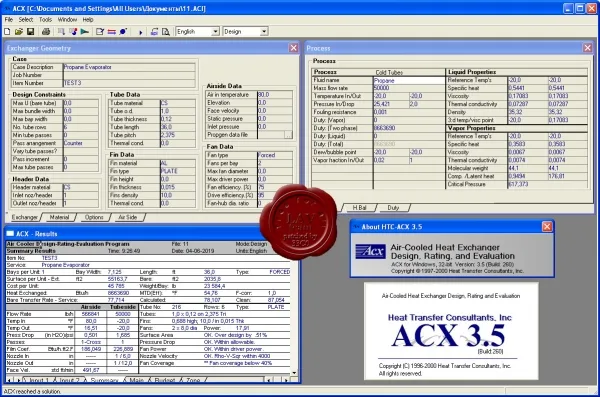Click the blue printer setup toolbar icon
Image resolution: width=600 pixels, height=397 pixels.
tap(154, 32)
